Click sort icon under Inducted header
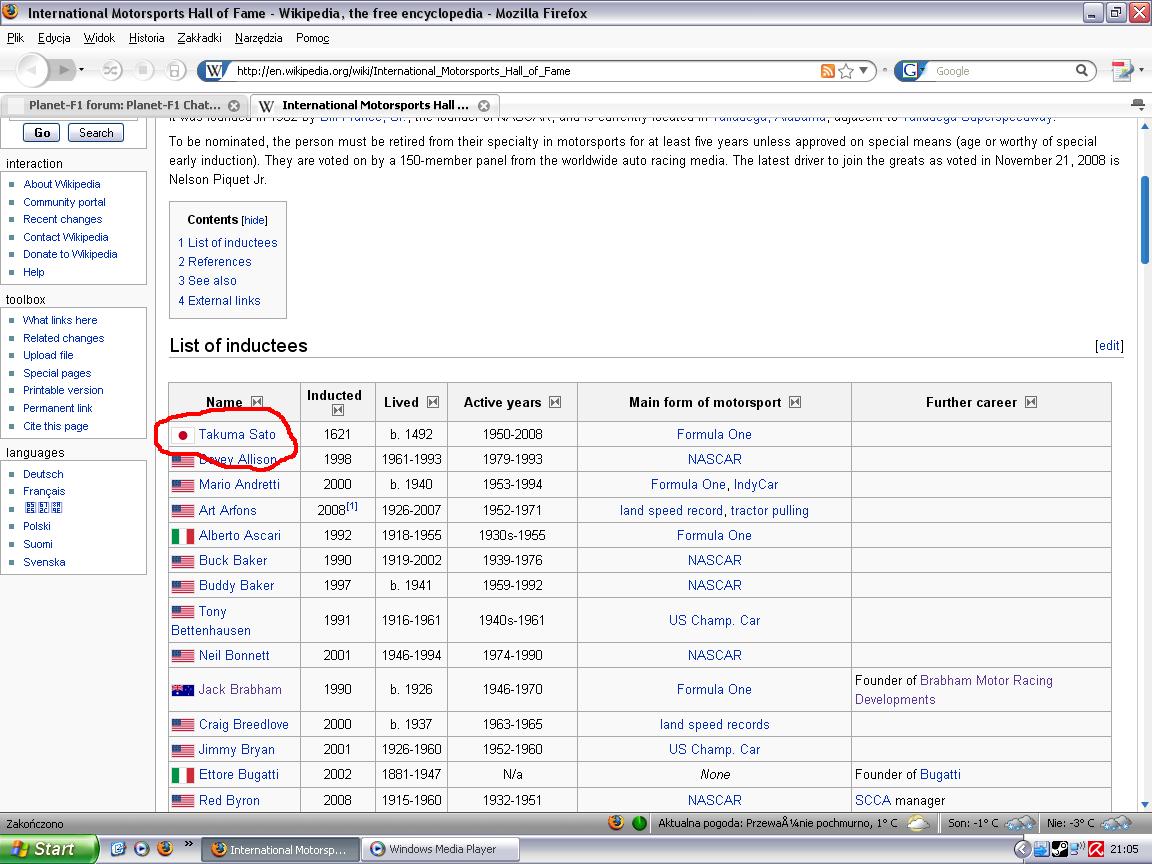1152x864 pixels. (x=337, y=410)
